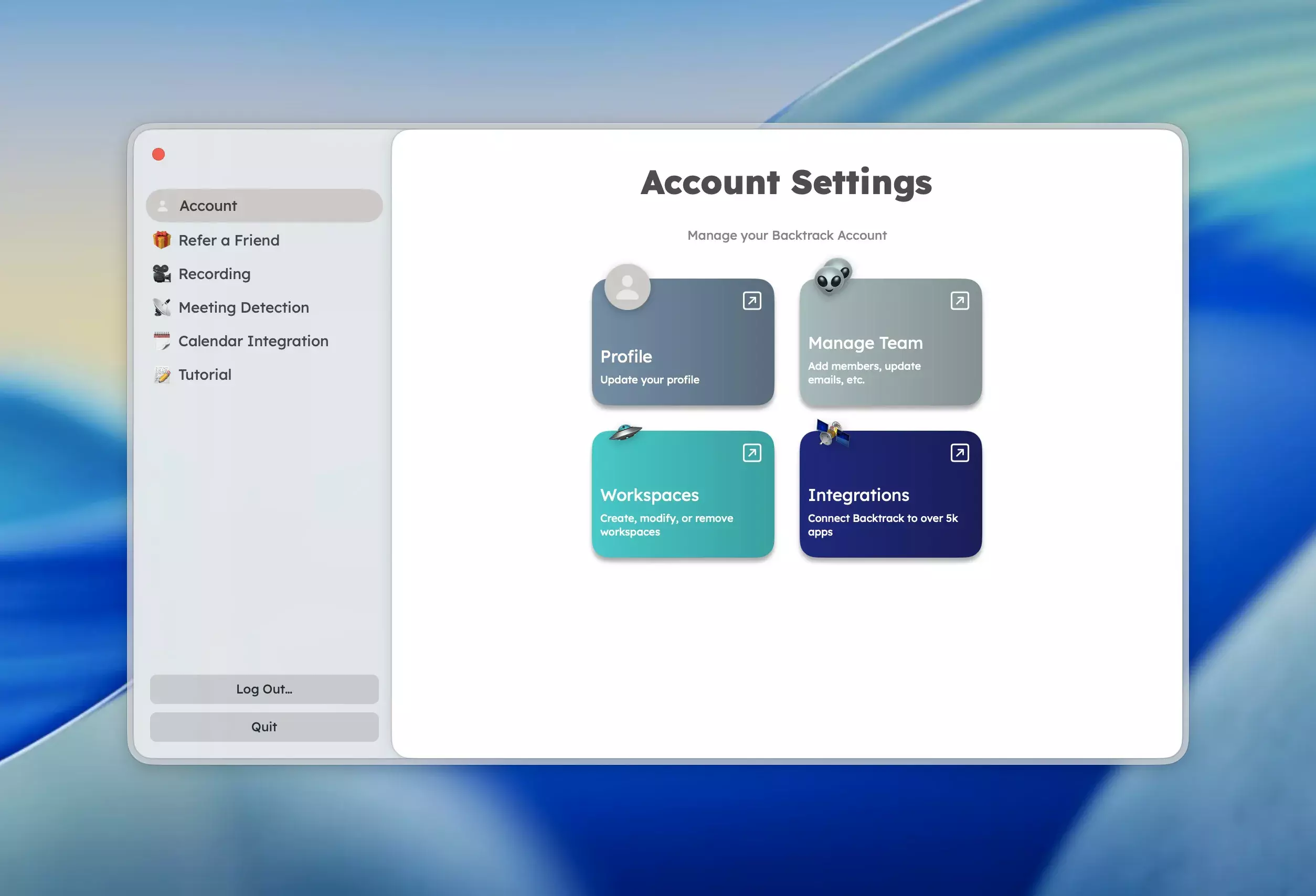The height and width of the screenshot is (896, 1316).
Task: Click the profile avatar placeholder image
Action: click(627, 287)
